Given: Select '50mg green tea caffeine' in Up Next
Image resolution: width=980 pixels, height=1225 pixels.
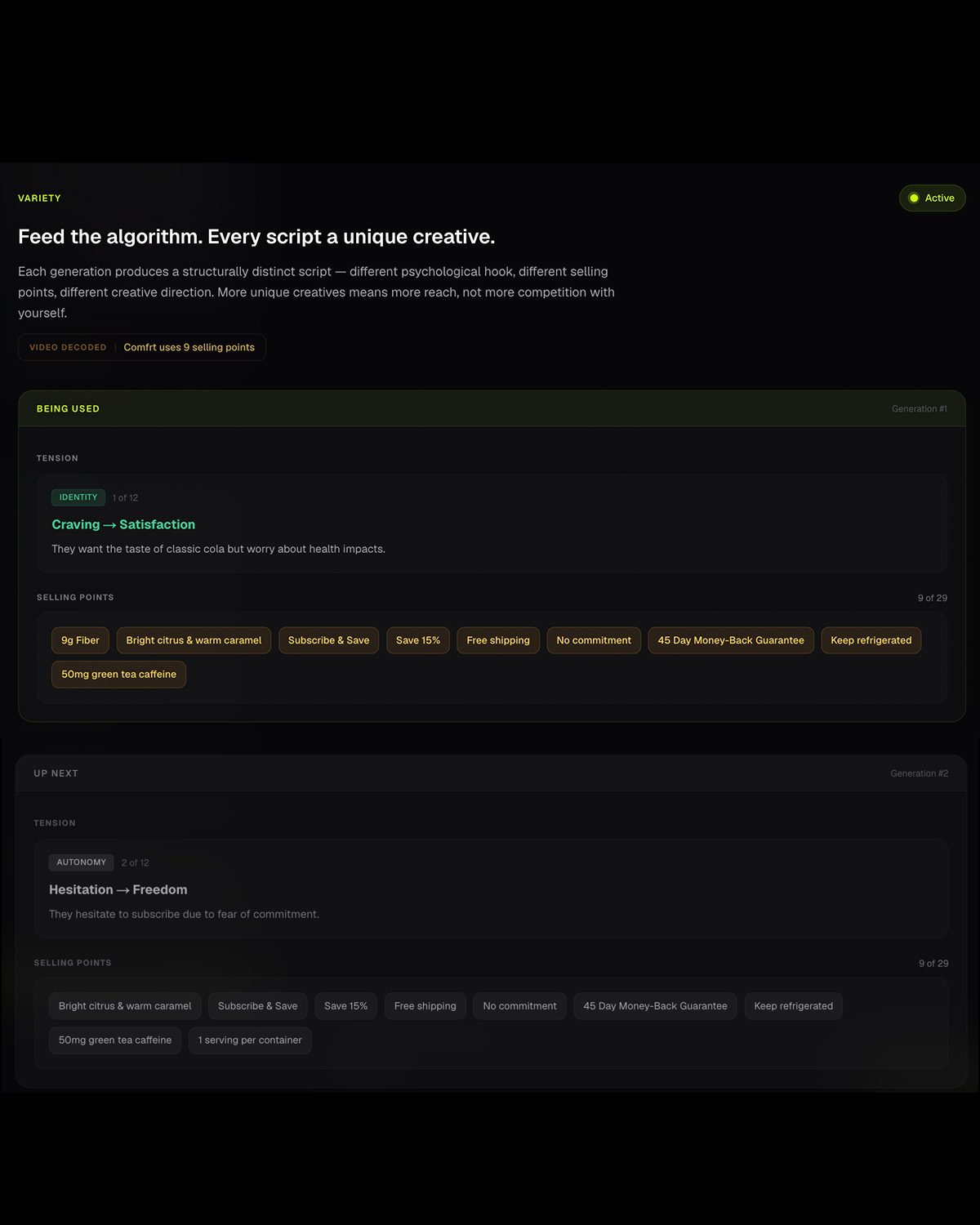Looking at the screenshot, I should pyautogui.click(x=115, y=1040).
